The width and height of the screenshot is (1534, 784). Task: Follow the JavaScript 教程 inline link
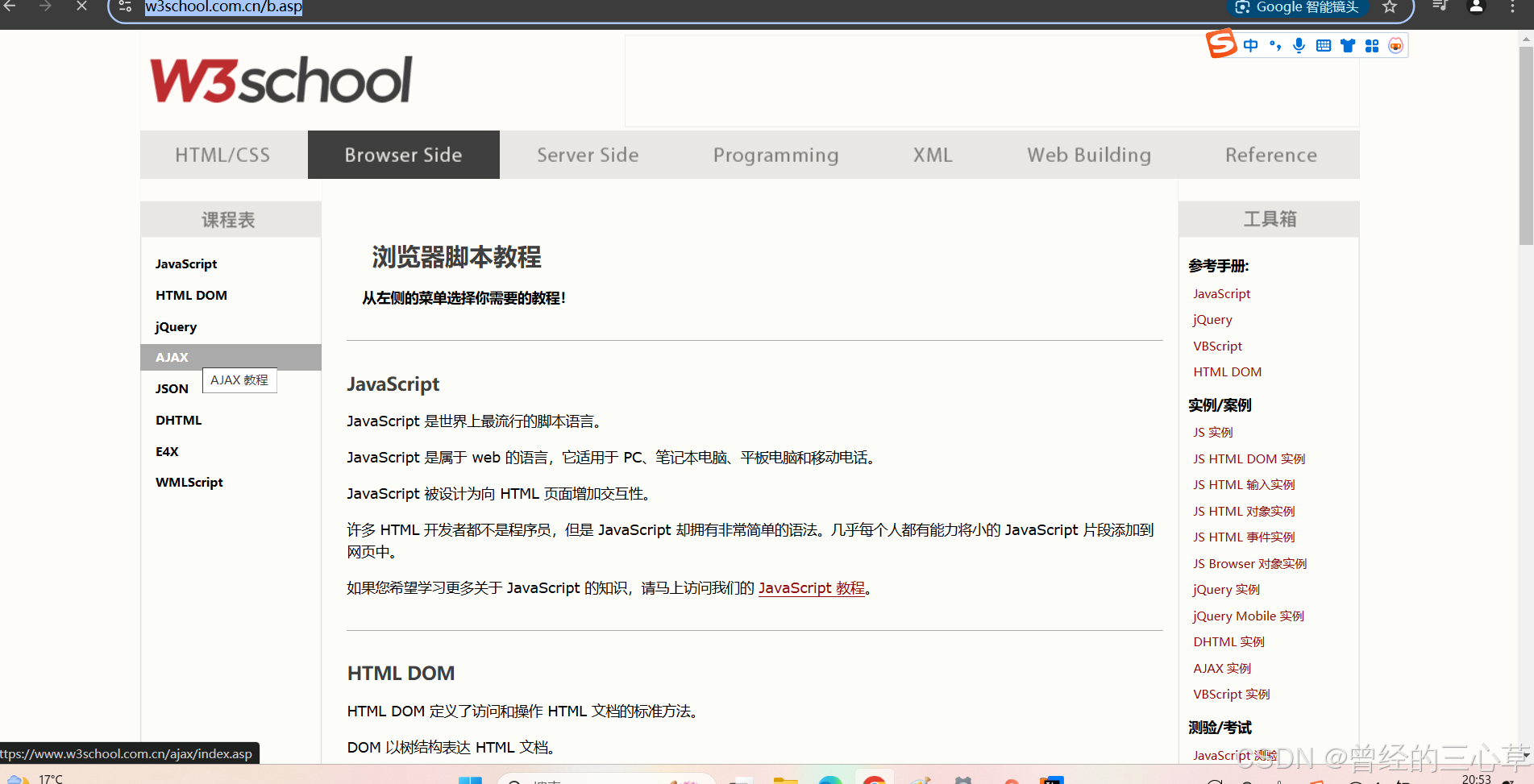click(812, 588)
